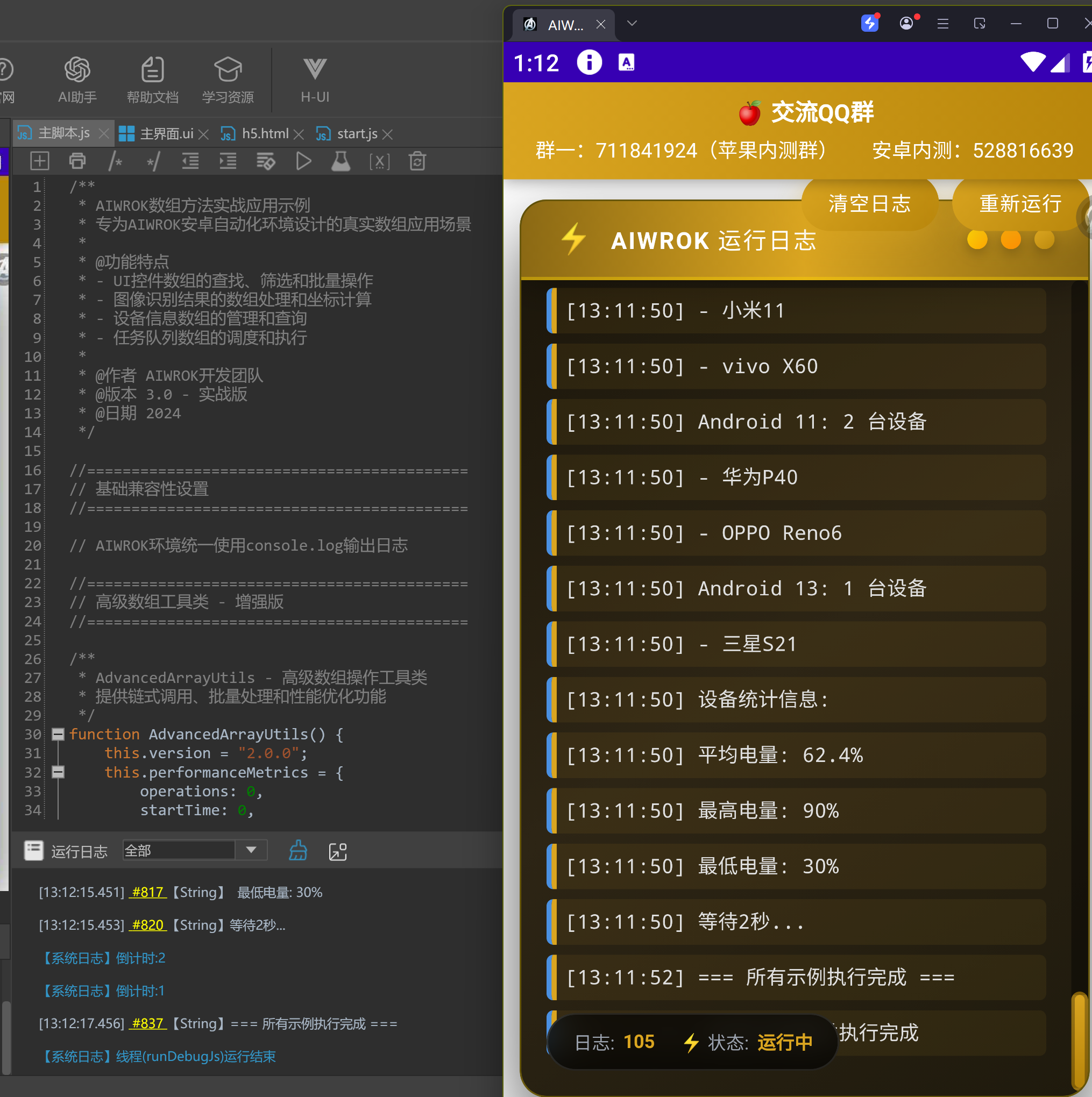Click IDE log line '线程(runDebugJs)运行结束'
1092x1097 pixels.
[196, 1056]
